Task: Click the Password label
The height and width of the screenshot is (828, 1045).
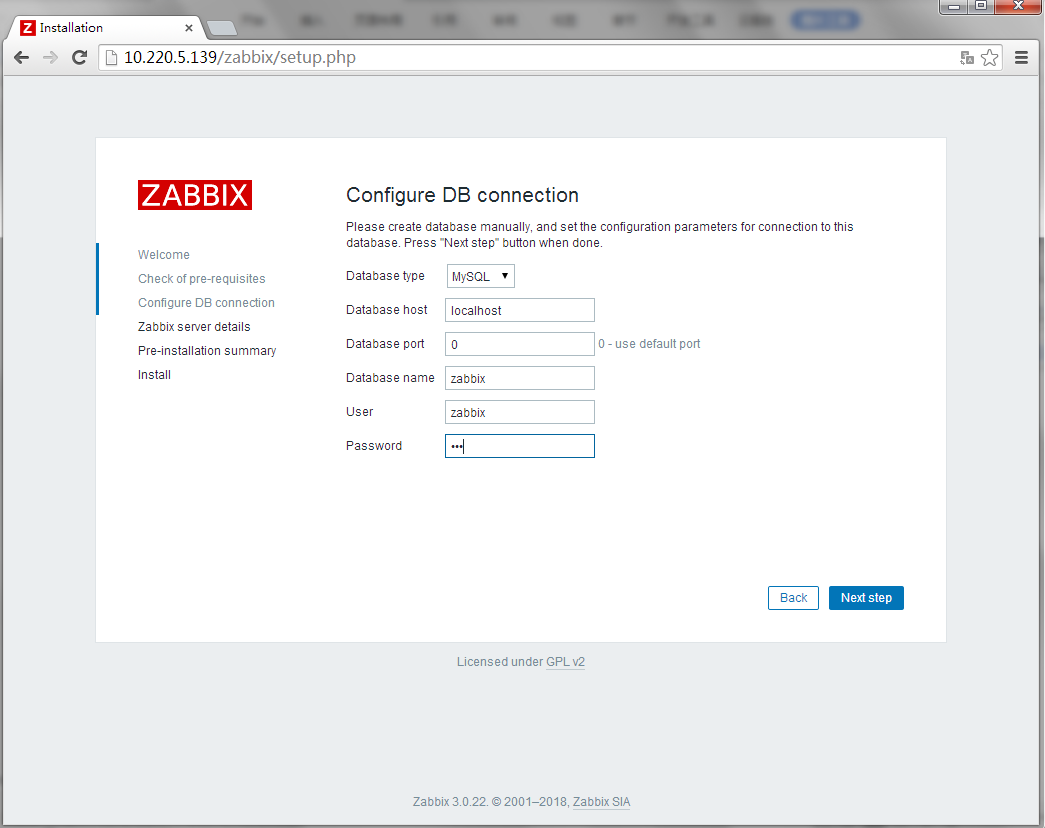Action: pos(374,446)
